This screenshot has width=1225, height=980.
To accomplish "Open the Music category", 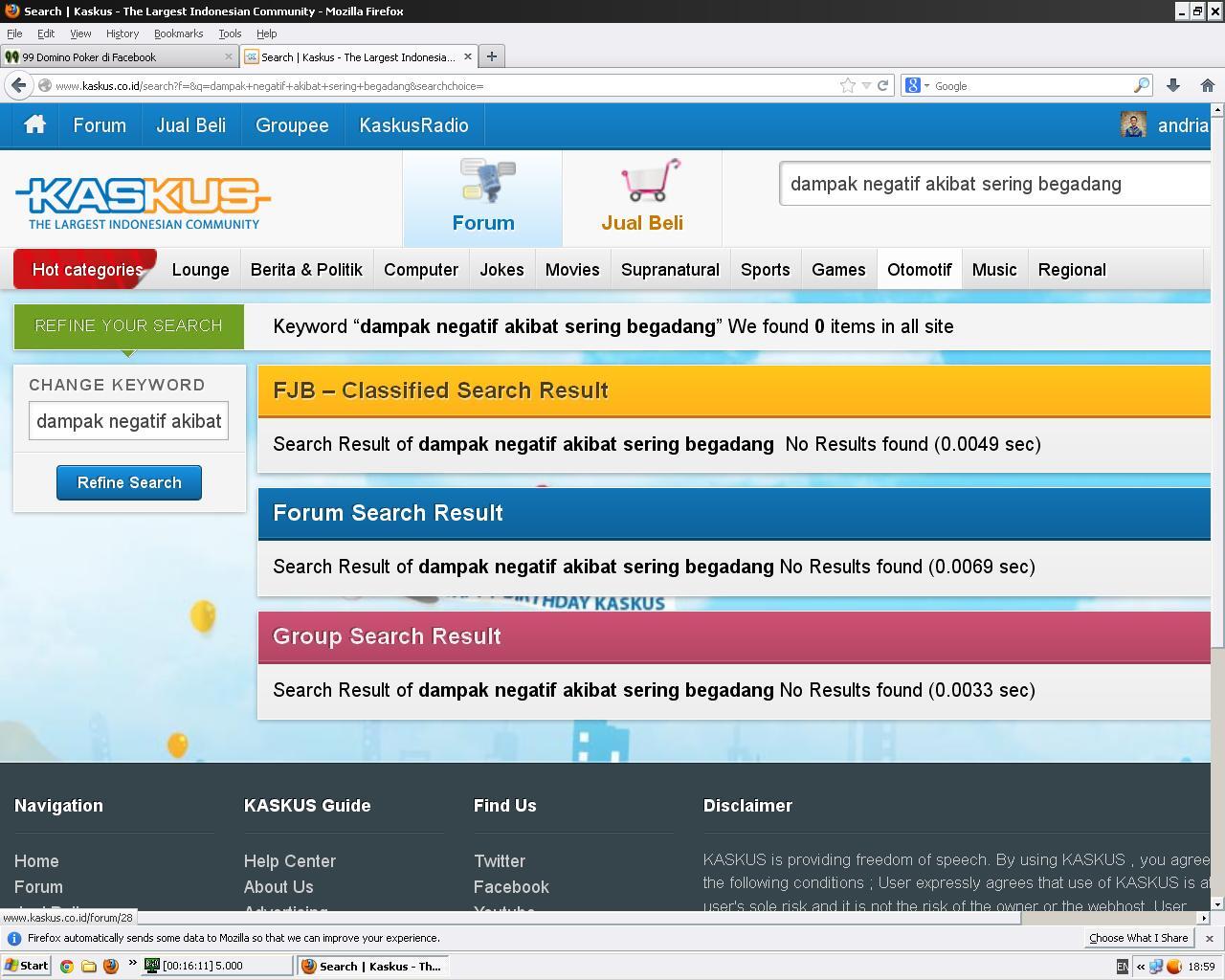I will (994, 270).
